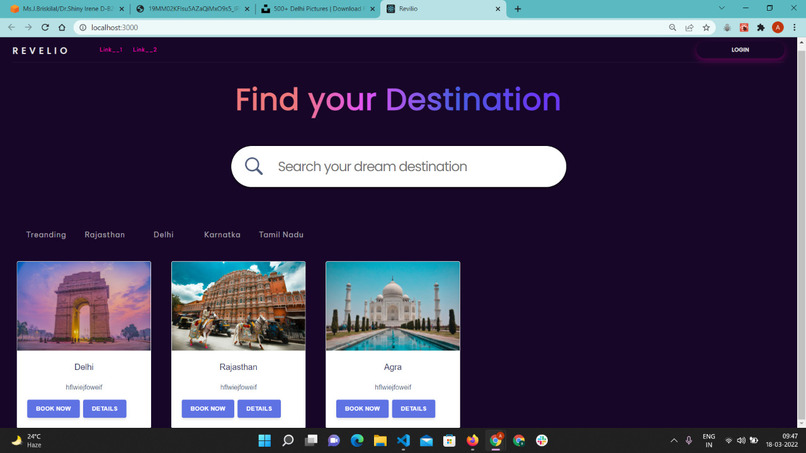The image size is (806, 453).
Task: Open Chrome three-dot menu
Action: [794, 27]
